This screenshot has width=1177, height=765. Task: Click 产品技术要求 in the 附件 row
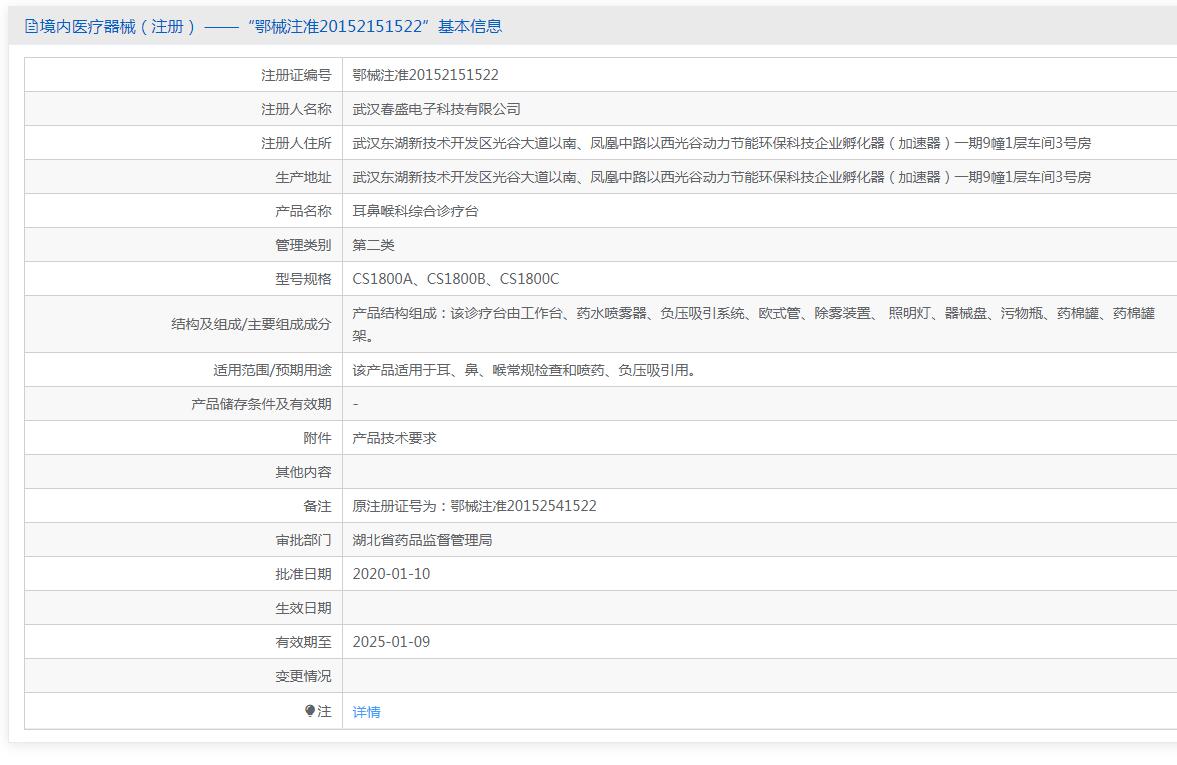click(394, 438)
